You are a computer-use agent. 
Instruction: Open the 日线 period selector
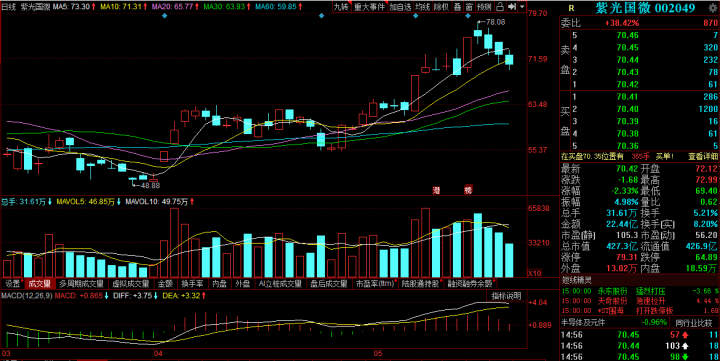[x=9, y=7]
